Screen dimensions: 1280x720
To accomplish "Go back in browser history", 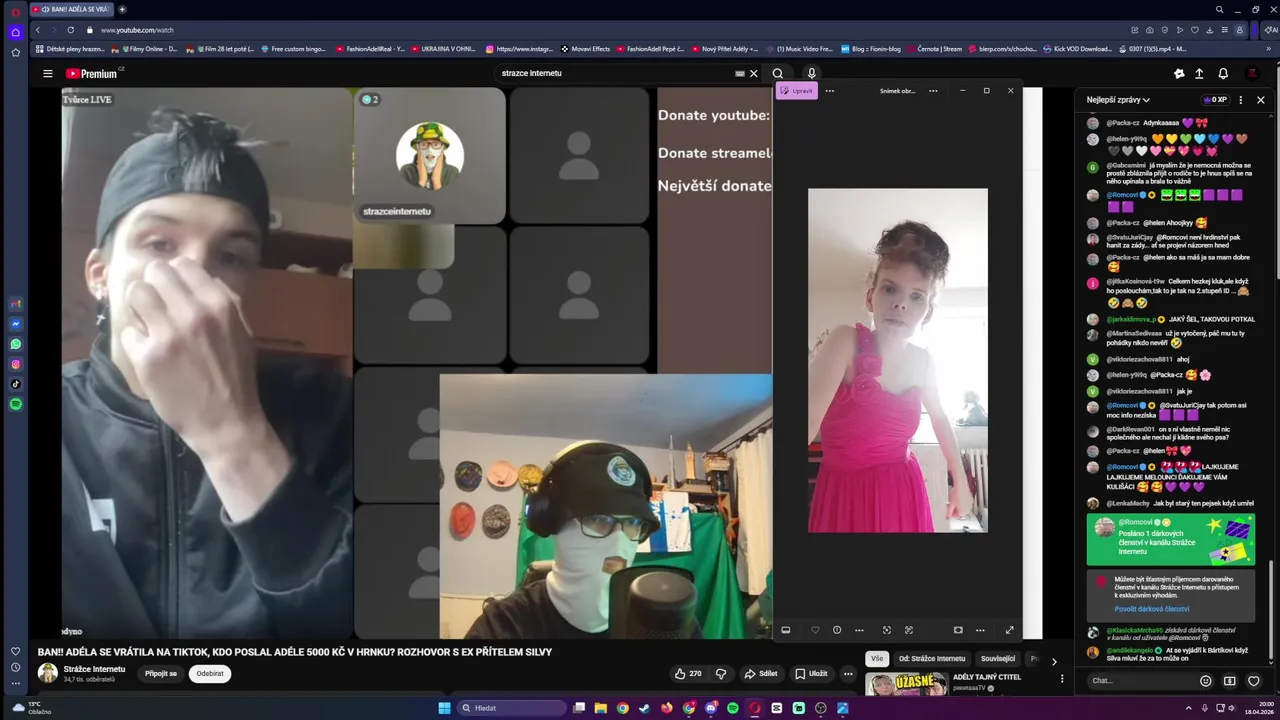I will [x=38, y=30].
